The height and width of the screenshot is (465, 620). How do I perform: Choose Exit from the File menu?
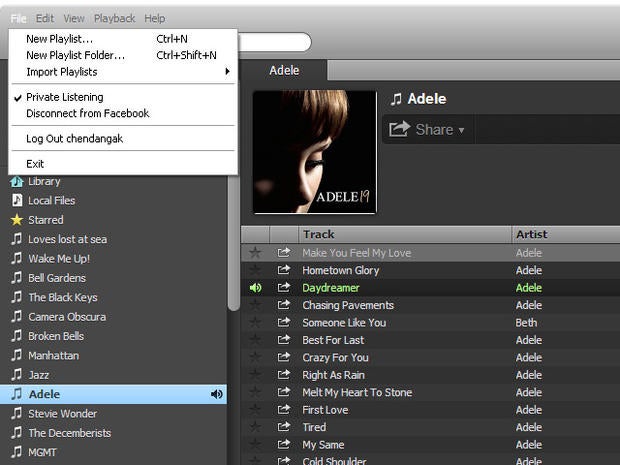[x=123, y=163]
